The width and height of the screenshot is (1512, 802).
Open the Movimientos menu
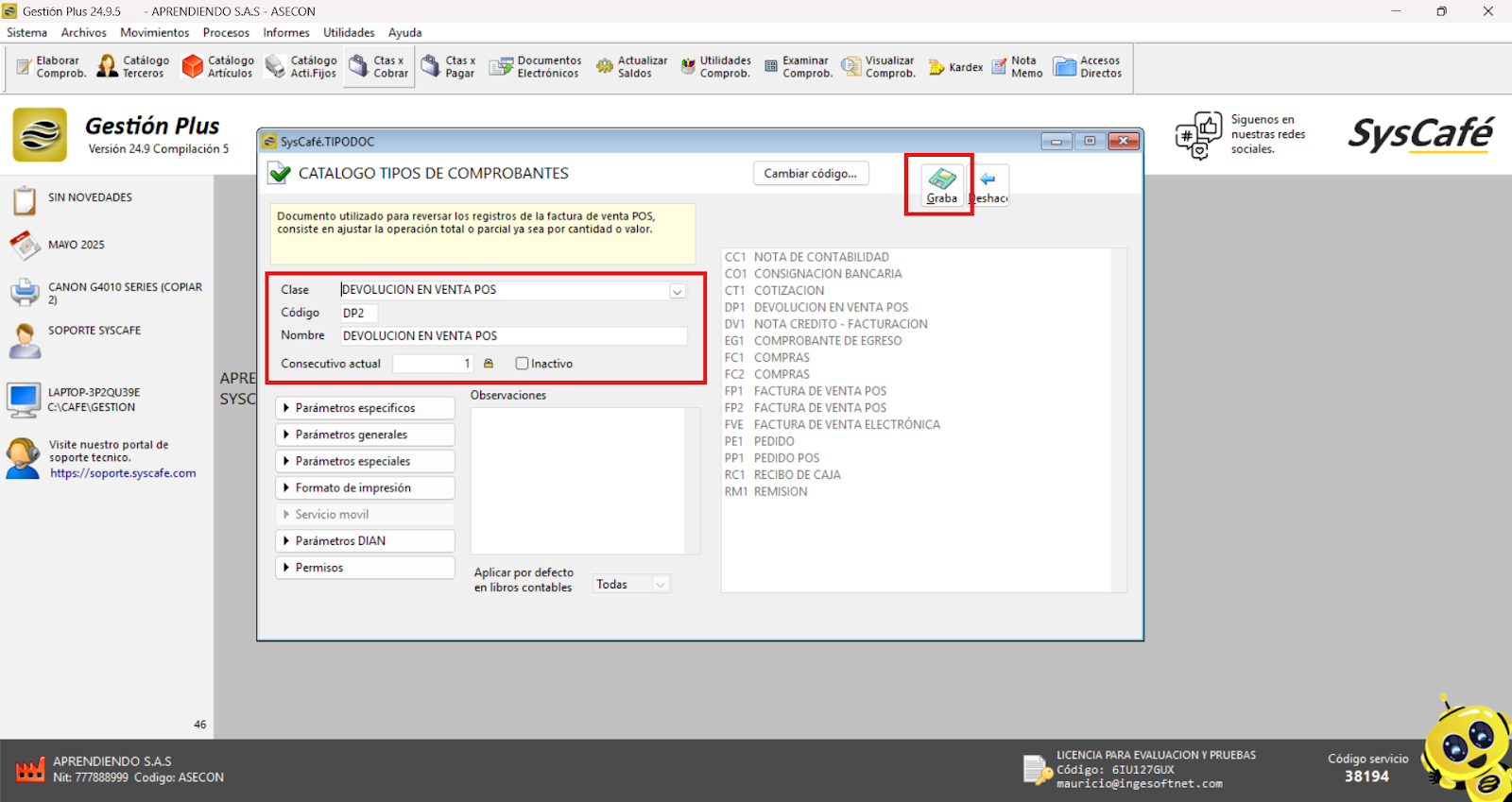(154, 32)
